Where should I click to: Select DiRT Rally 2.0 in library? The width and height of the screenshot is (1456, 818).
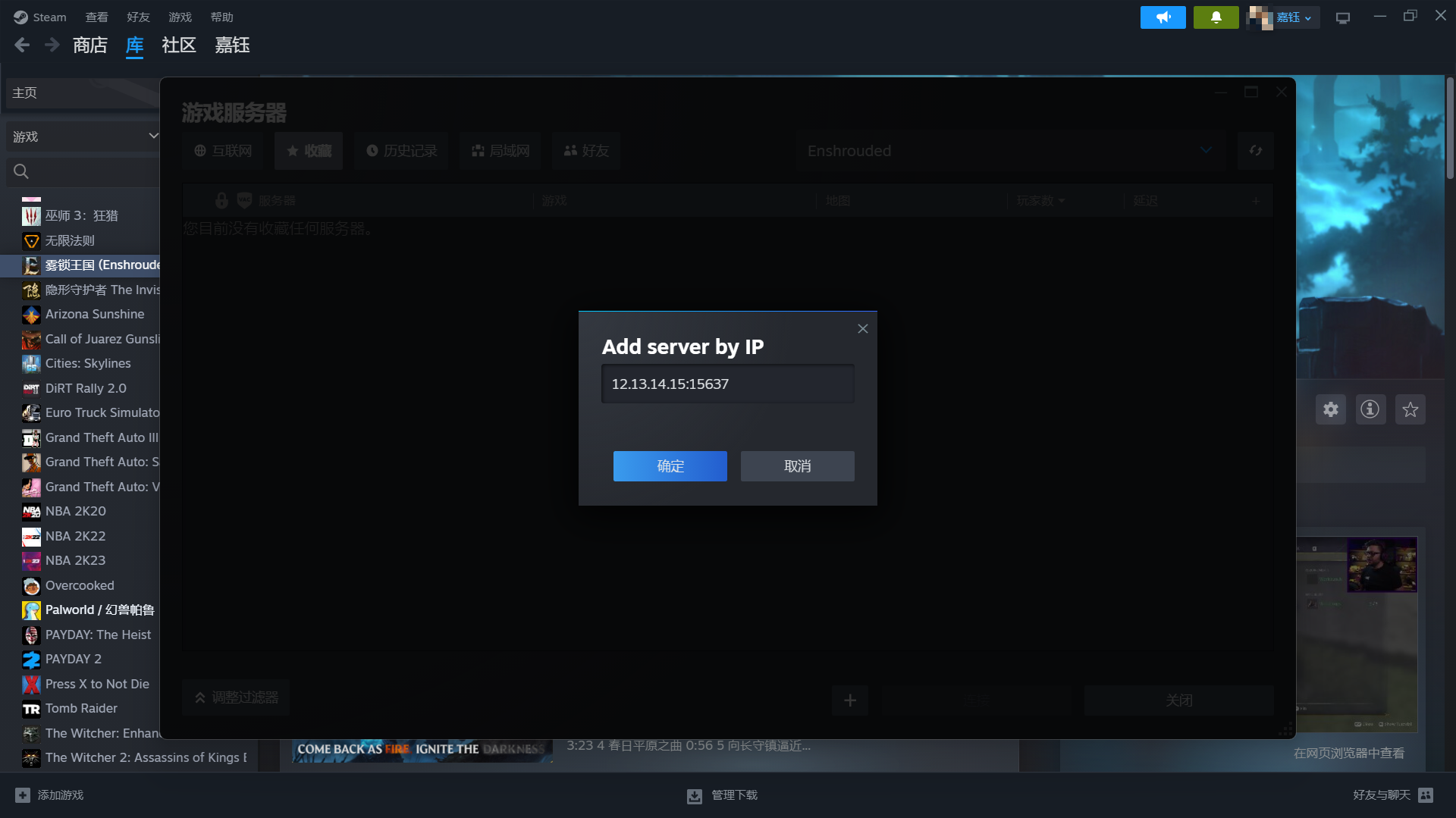(86, 388)
